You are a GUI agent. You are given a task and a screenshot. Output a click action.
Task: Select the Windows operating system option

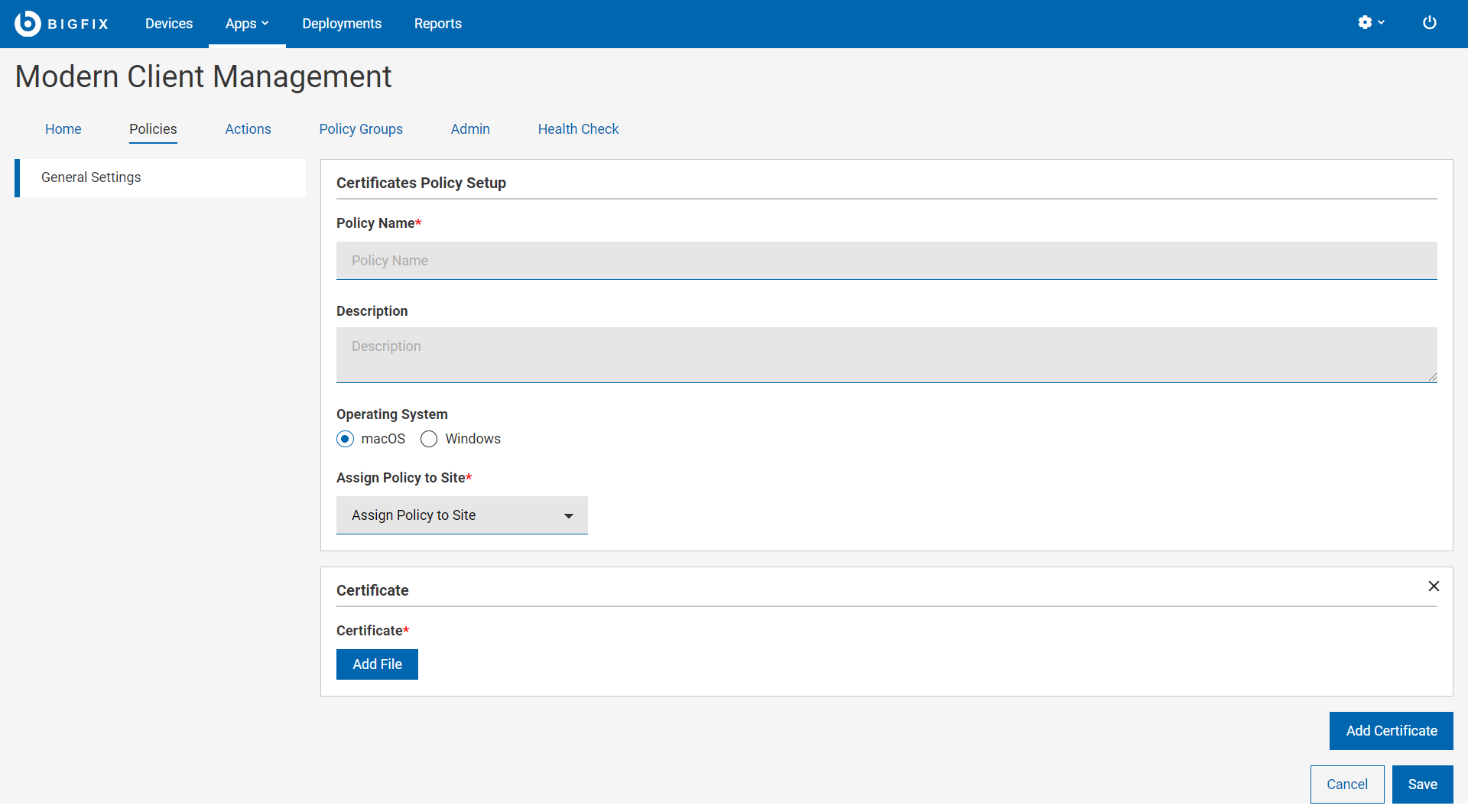429,439
